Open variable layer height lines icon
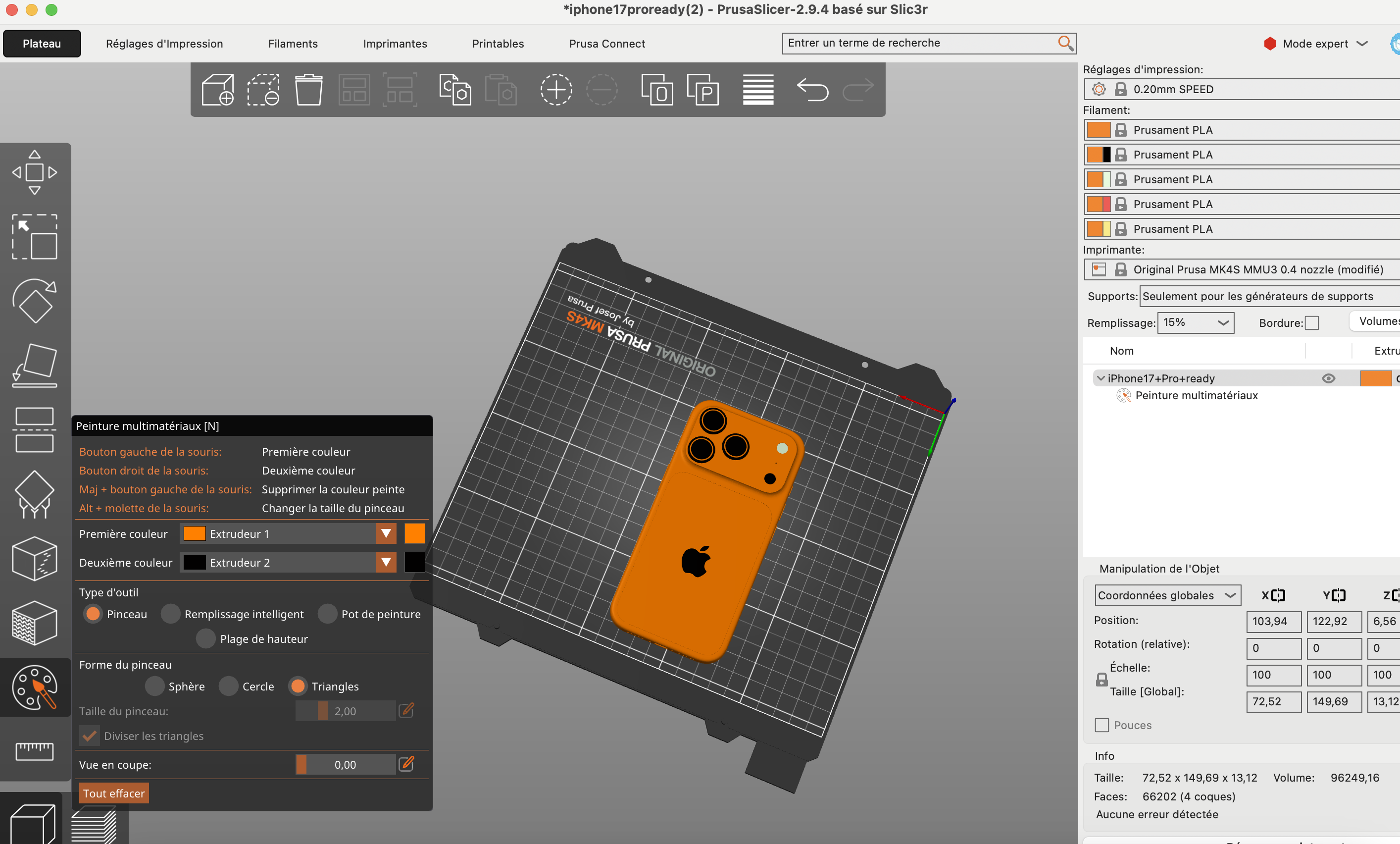This screenshot has width=1400, height=844. point(758,90)
